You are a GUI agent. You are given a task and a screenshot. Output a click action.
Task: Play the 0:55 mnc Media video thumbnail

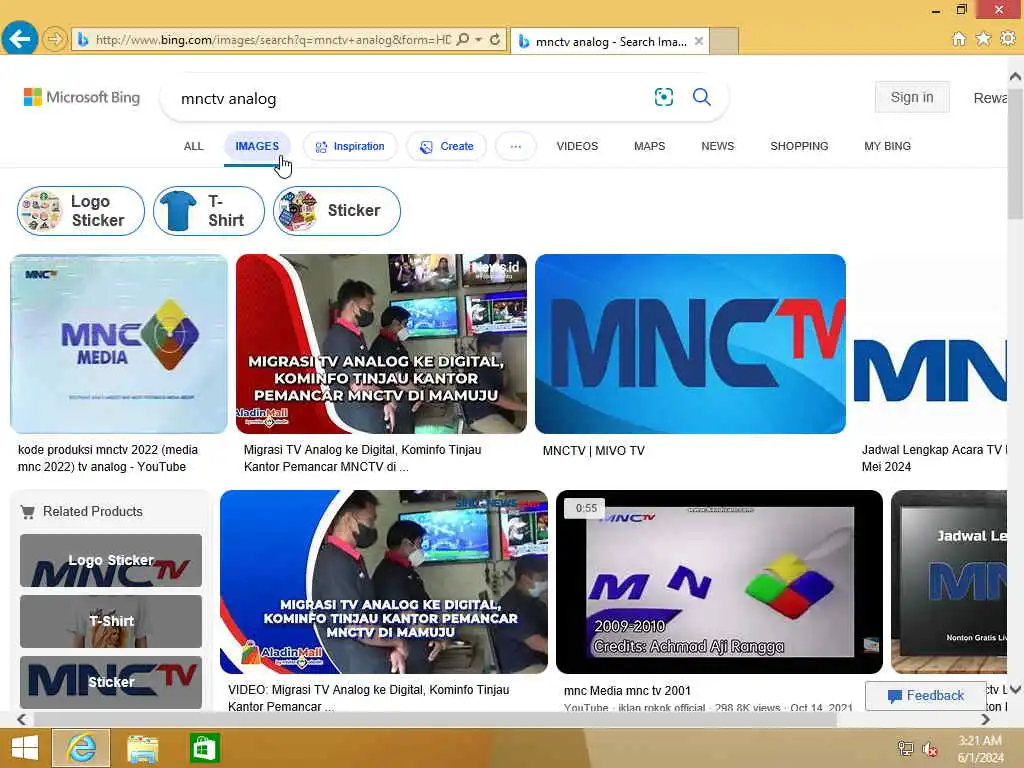(719, 582)
